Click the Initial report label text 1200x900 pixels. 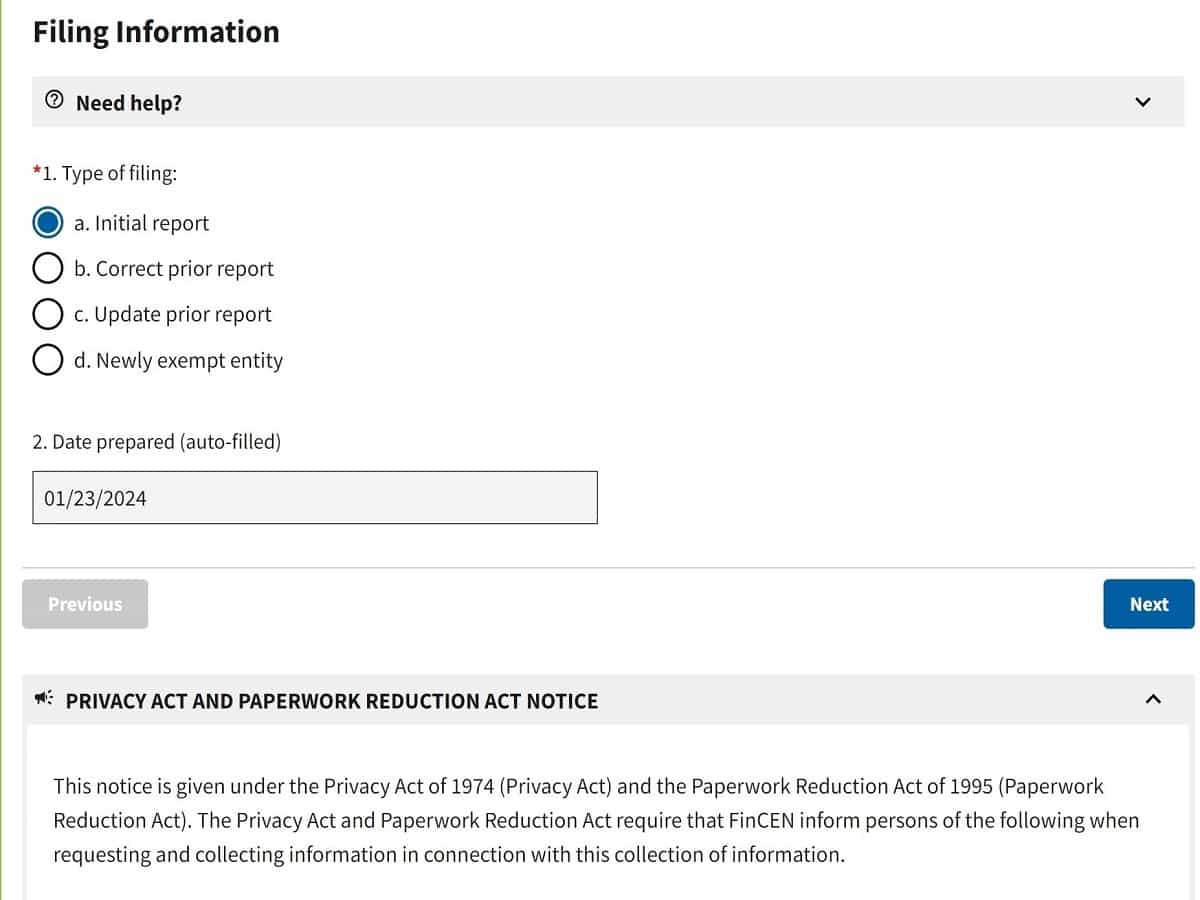tap(141, 223)
